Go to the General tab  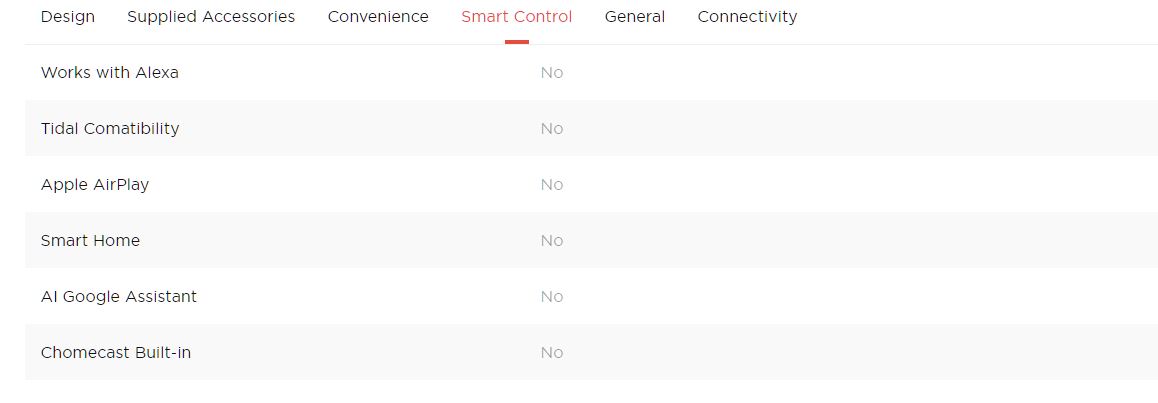pos(635,17)
